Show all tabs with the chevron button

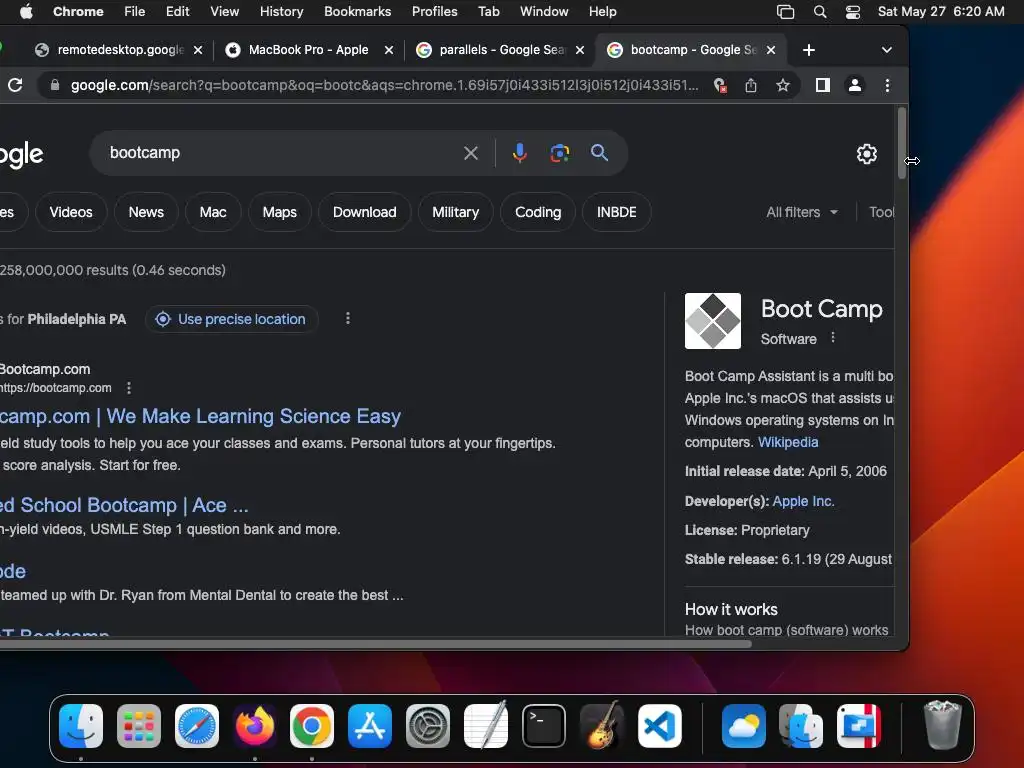coord(886,50)
